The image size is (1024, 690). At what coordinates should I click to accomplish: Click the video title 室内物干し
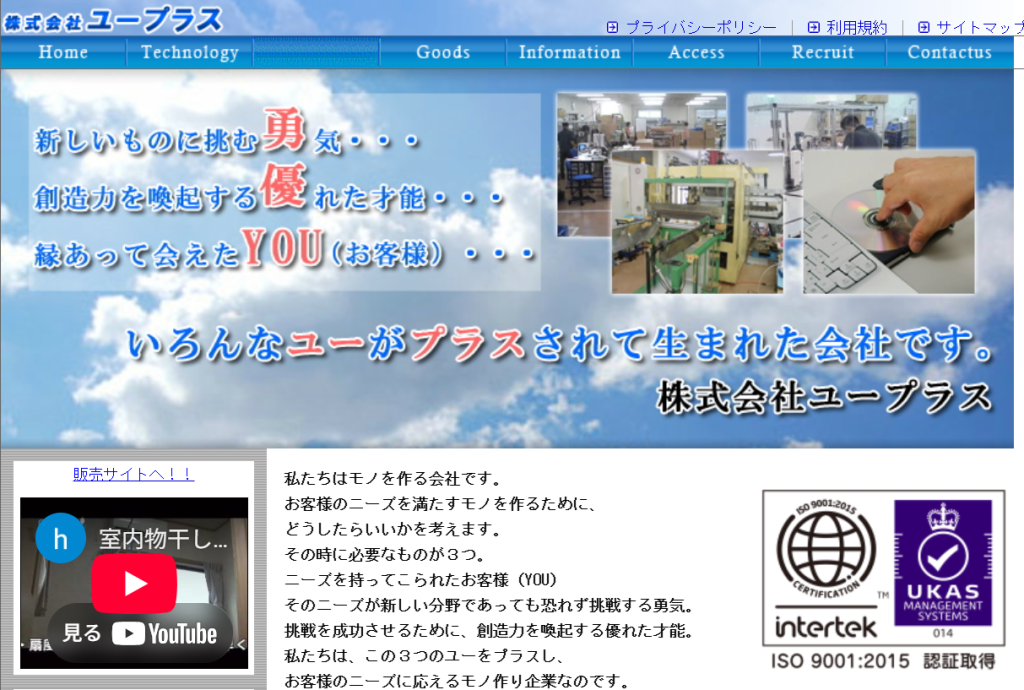pyautogui.click(x=163, y=540)
